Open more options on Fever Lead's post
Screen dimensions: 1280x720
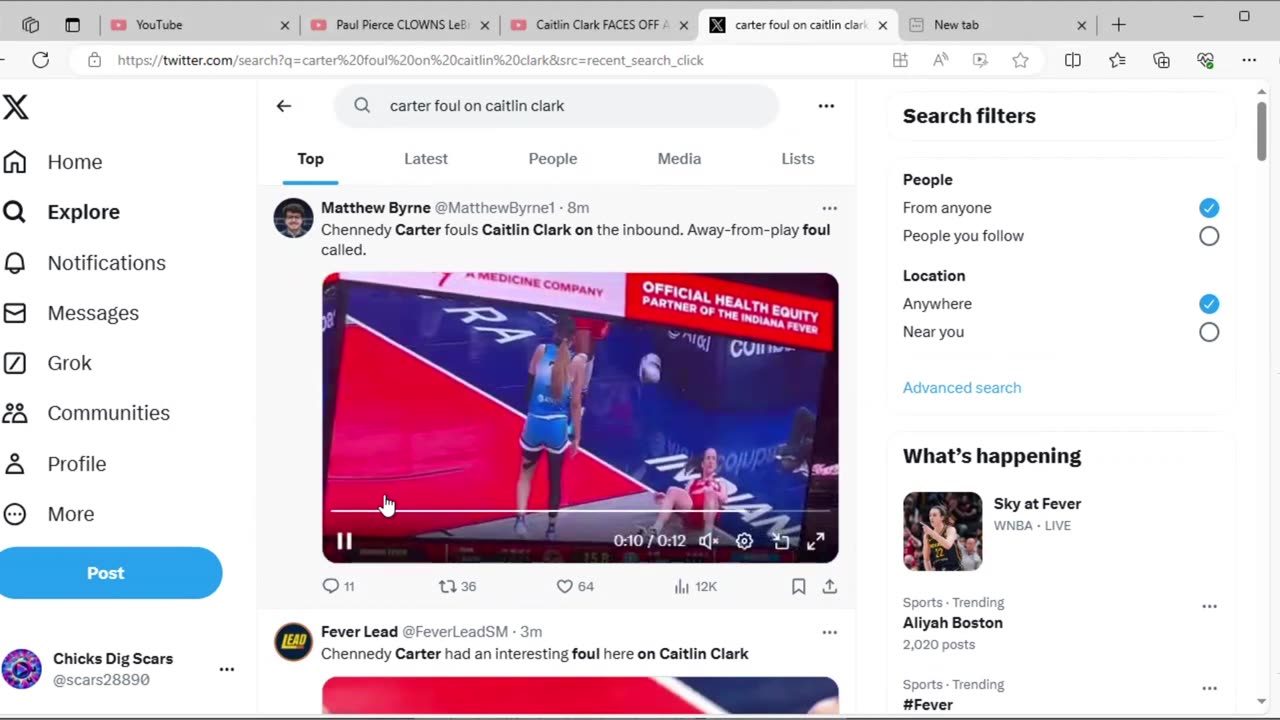tap(829, 632)
